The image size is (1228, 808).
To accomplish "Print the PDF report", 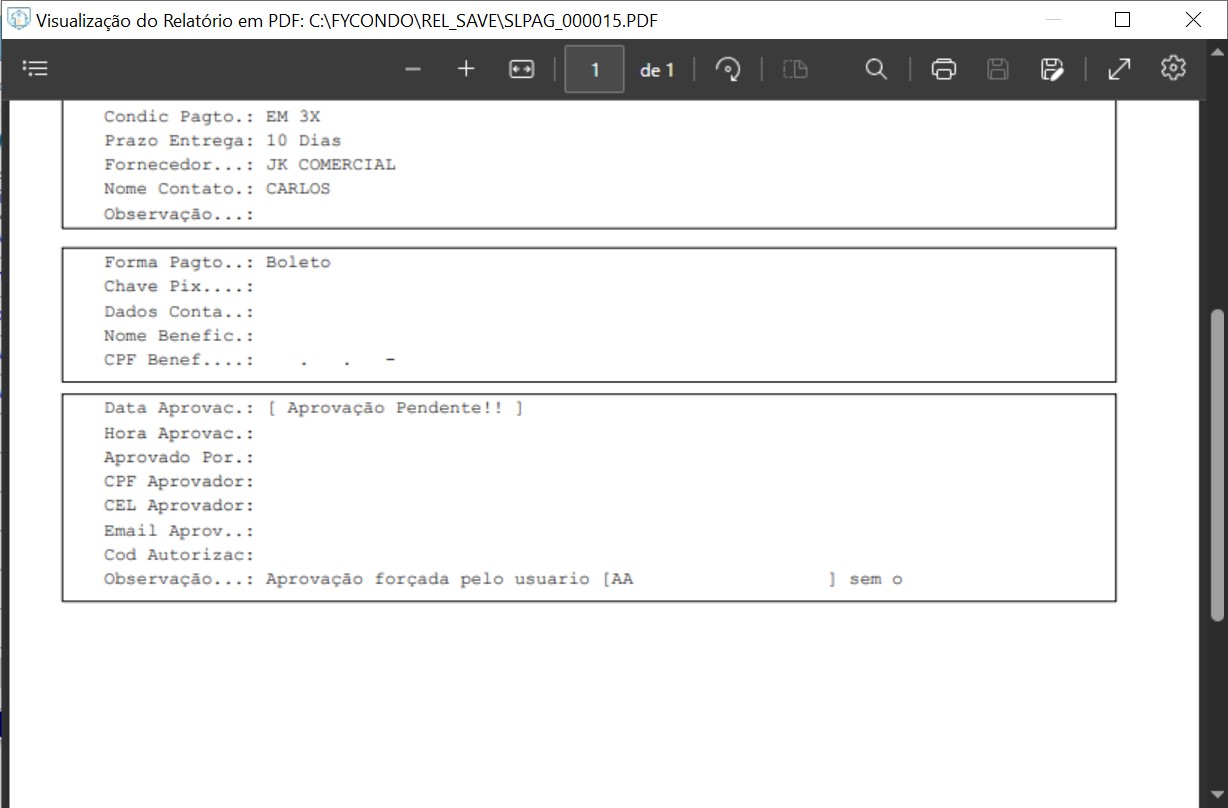I will click(x=943, y=69).
